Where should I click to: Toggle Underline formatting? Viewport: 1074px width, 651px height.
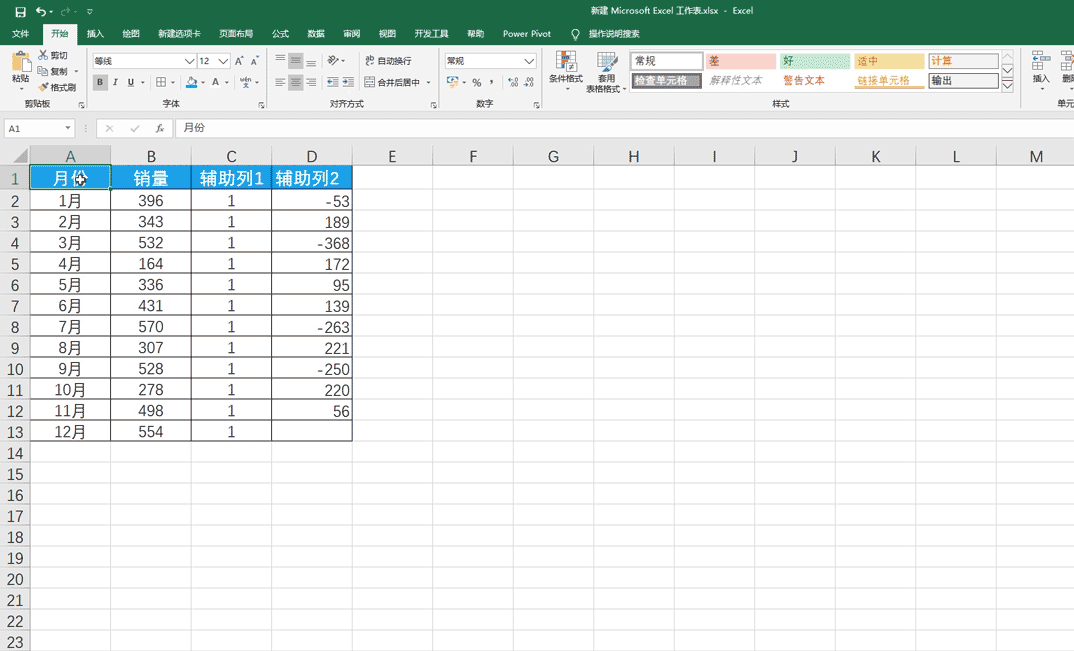point(130,82)
